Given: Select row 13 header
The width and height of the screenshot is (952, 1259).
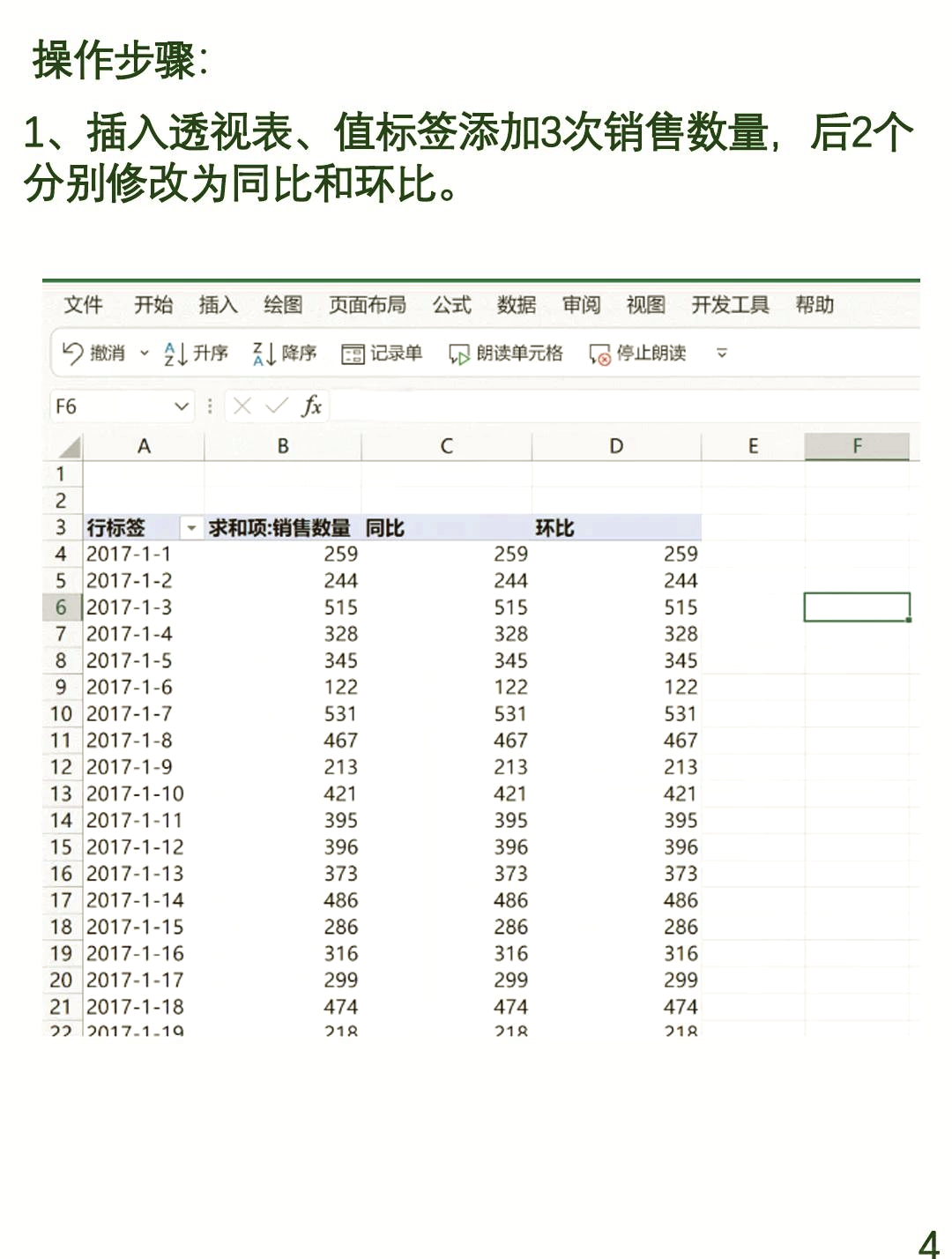Looking at the screenshot, I should [x=62, y=793].
